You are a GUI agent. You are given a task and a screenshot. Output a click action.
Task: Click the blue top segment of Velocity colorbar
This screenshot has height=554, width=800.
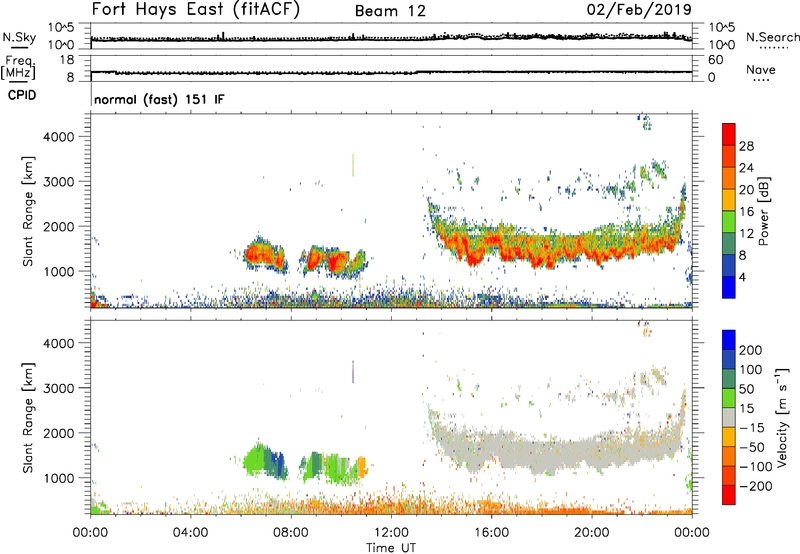729,340
